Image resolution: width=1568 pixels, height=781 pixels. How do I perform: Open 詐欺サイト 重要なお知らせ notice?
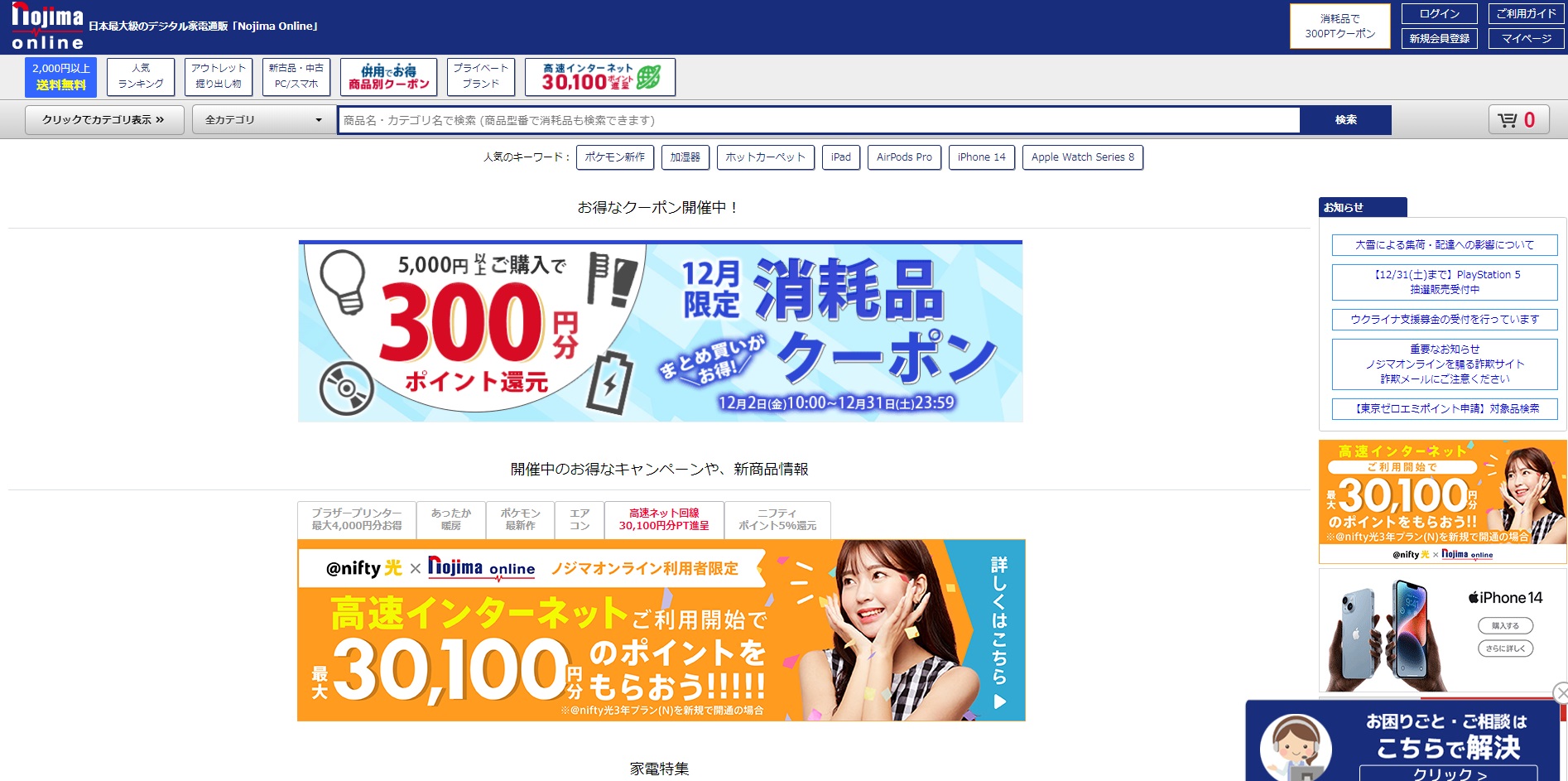(1445, 364)
